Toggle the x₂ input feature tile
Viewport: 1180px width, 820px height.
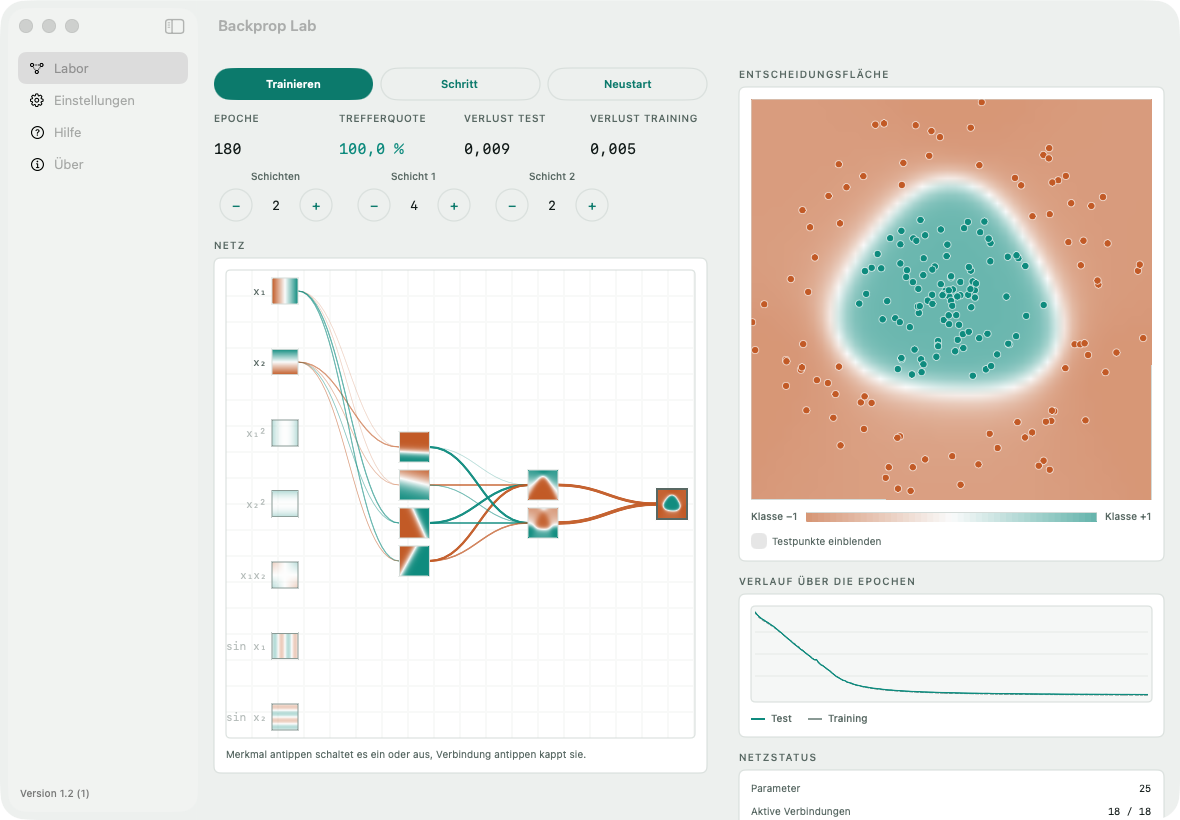pos(284,362)
